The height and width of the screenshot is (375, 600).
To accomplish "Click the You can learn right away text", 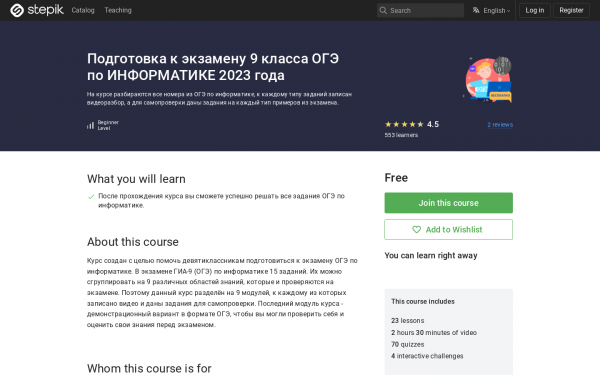I will 431,255.
